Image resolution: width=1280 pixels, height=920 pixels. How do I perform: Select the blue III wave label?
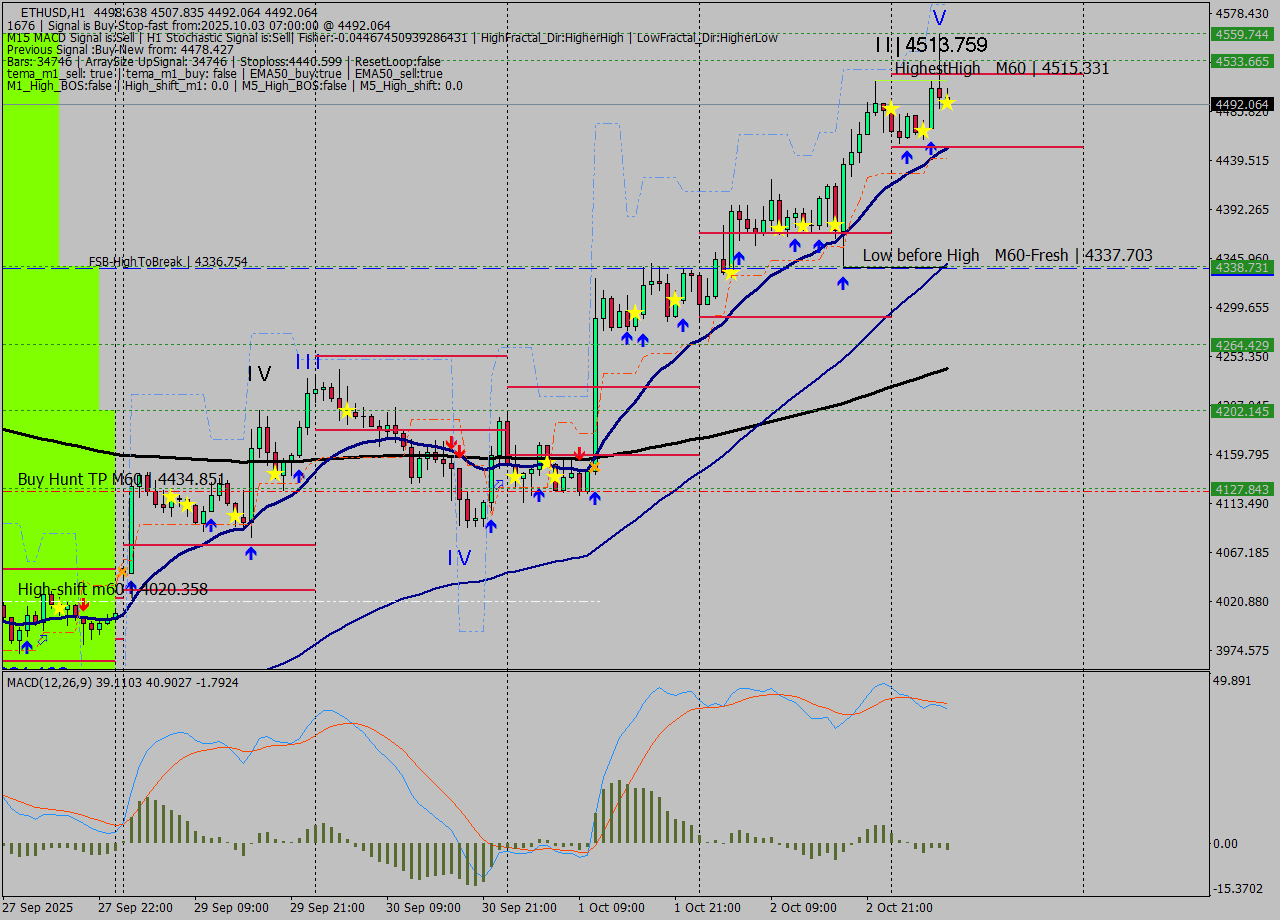click(x=307, y=361)
